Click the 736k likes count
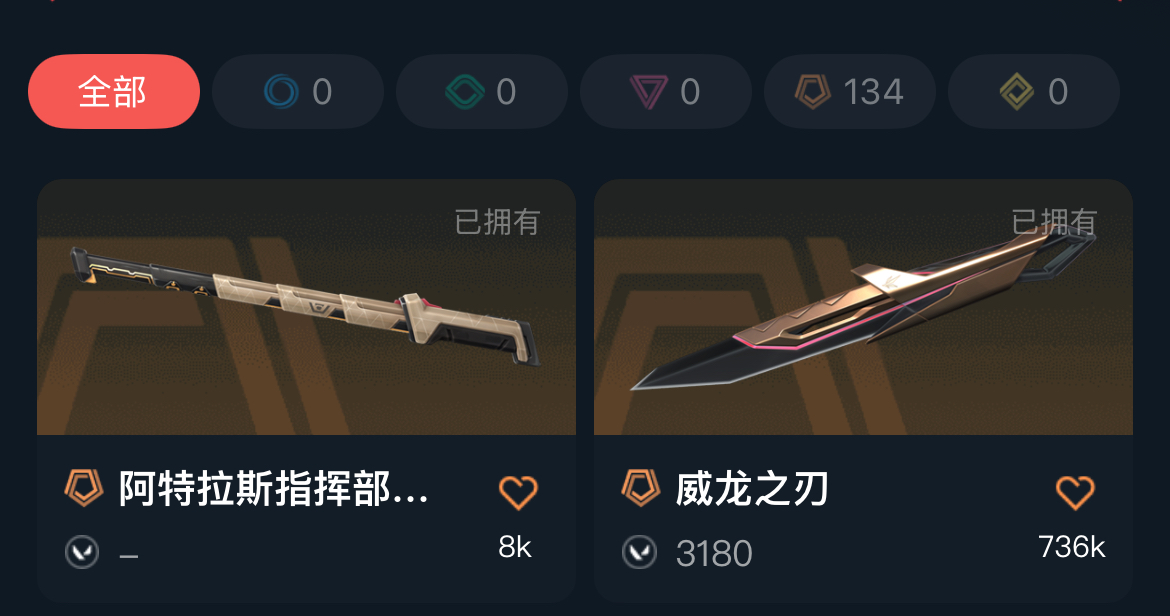The image size is (1170, 616). (x=1072, y=547)
